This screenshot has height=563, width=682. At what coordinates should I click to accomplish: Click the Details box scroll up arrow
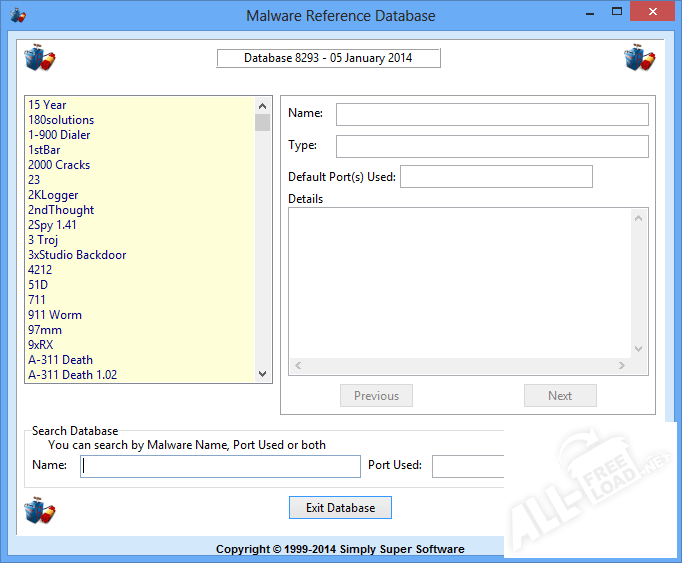pos(639,216)
